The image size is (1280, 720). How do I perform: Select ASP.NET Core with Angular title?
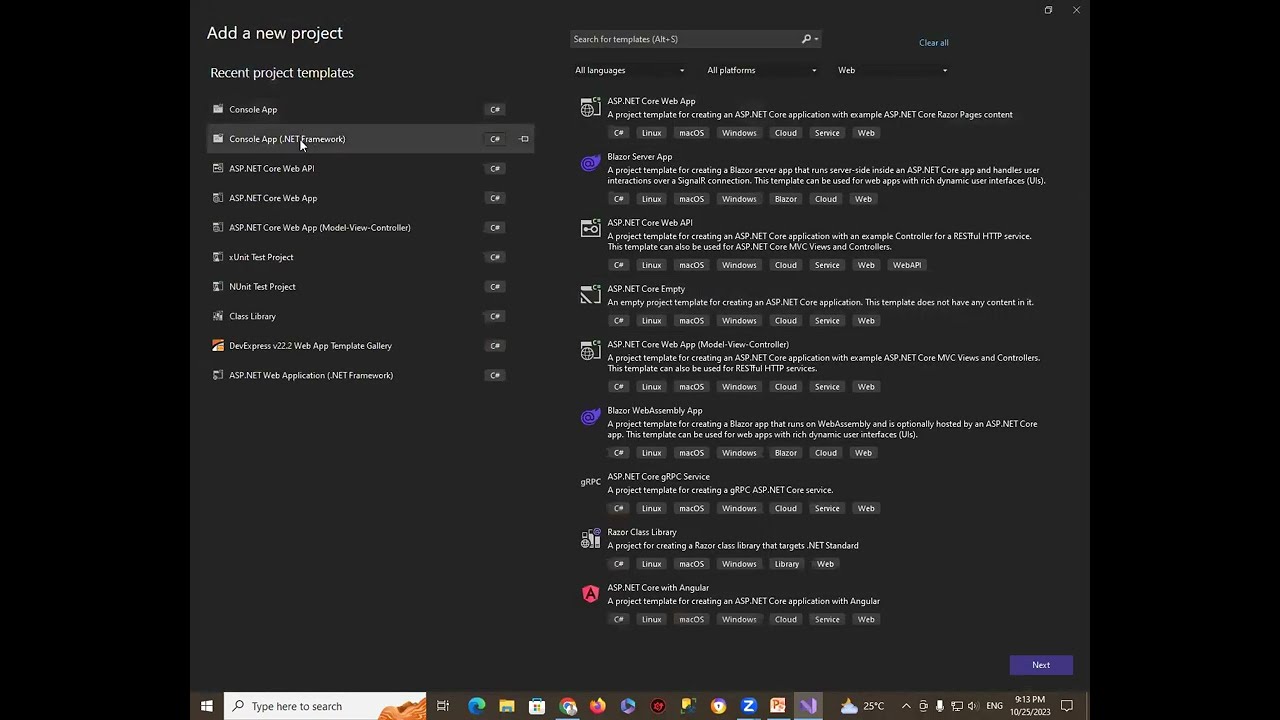coord(658,588)
